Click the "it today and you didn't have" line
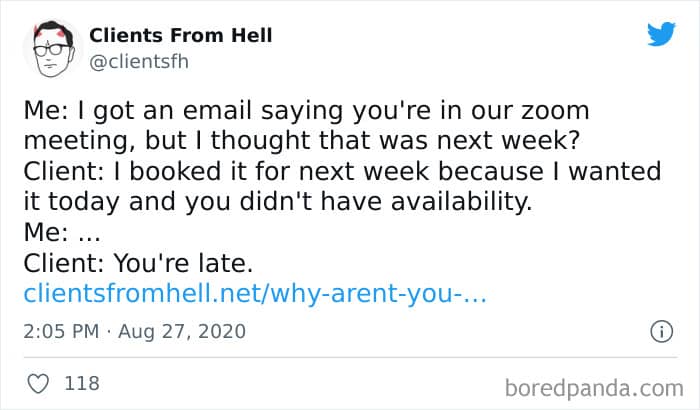 tap(278, 202)
